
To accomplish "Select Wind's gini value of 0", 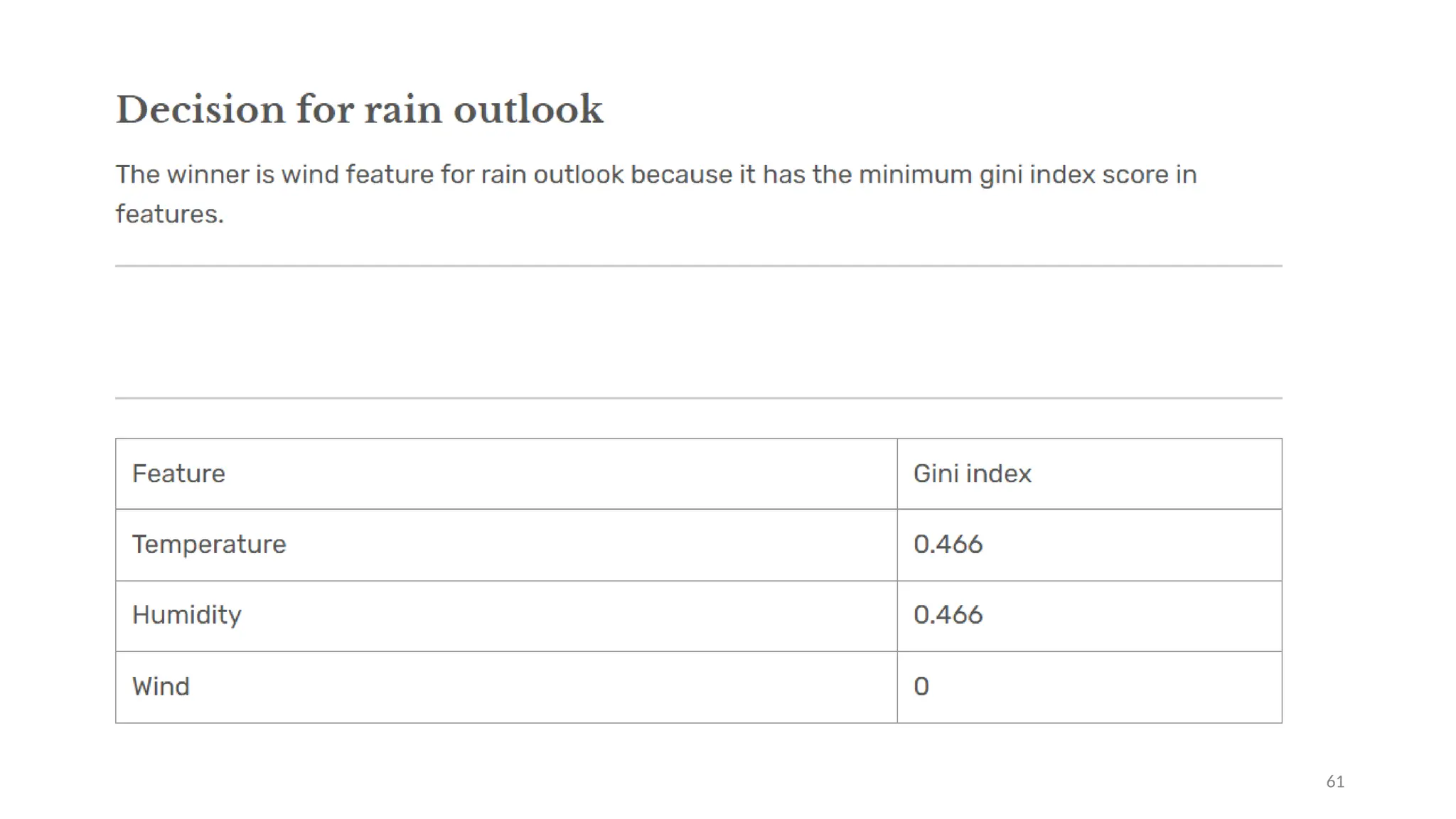I will click(921, 687).
